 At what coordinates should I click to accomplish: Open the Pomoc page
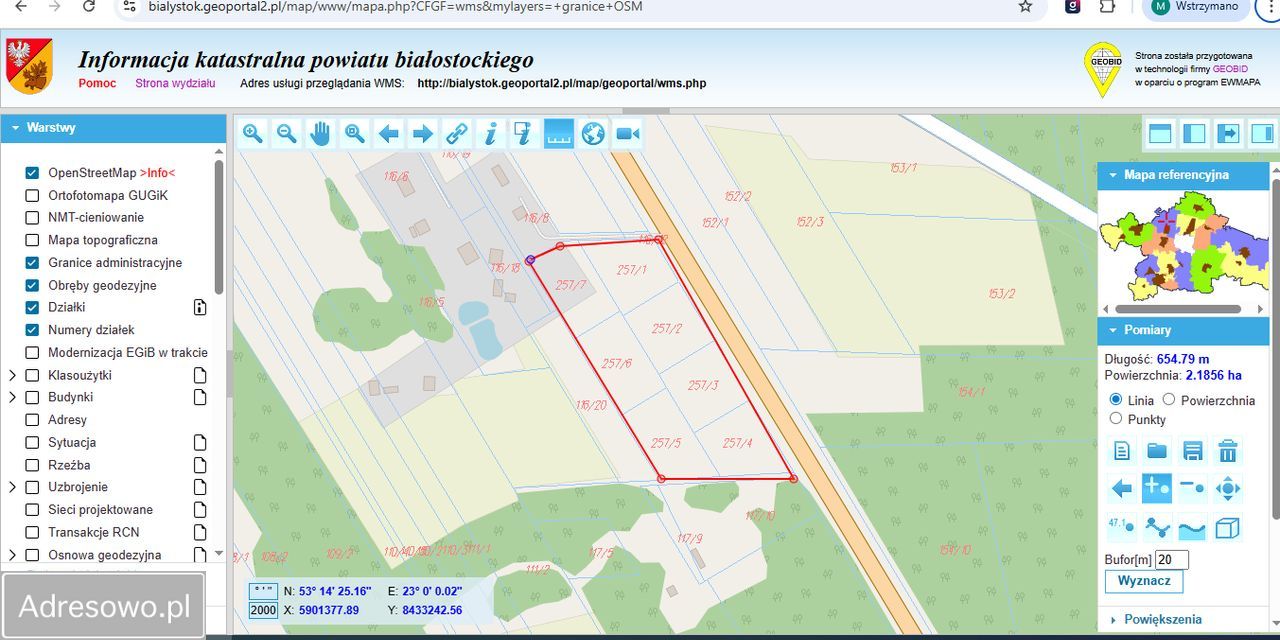tap(97, 83)
